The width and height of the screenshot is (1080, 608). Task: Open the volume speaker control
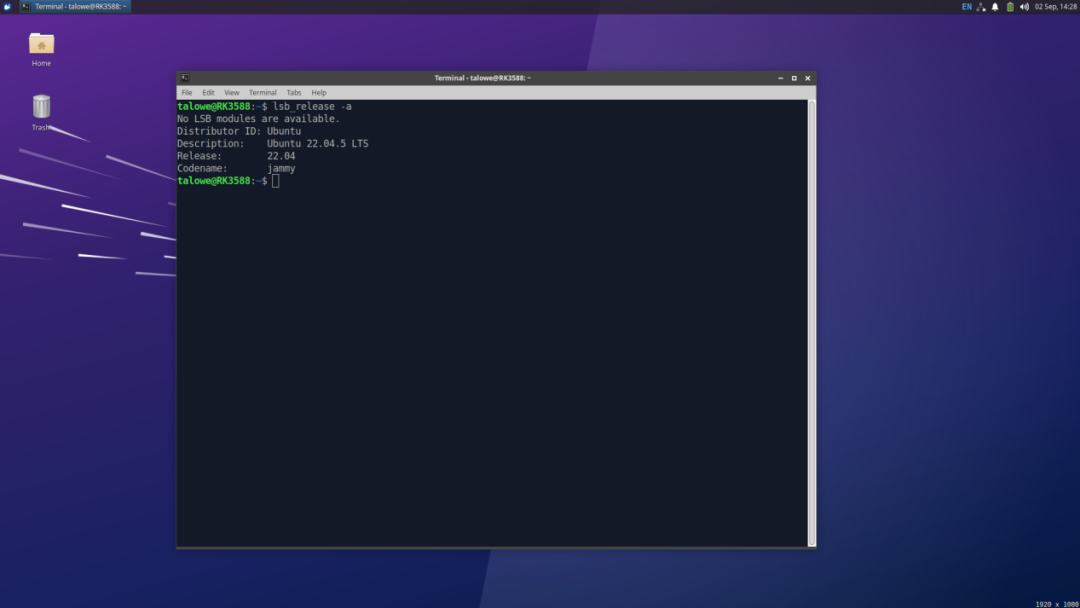tap(1024, 7)
